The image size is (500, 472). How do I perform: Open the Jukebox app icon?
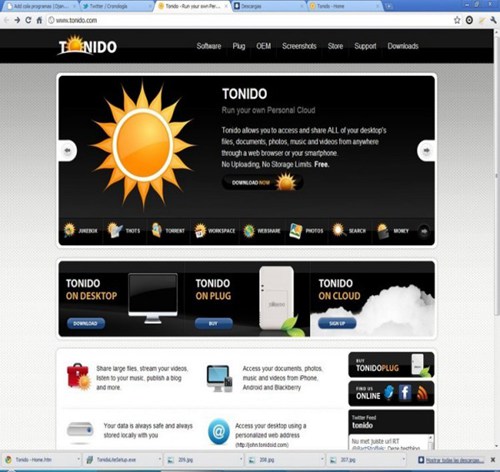pos(70,230)
